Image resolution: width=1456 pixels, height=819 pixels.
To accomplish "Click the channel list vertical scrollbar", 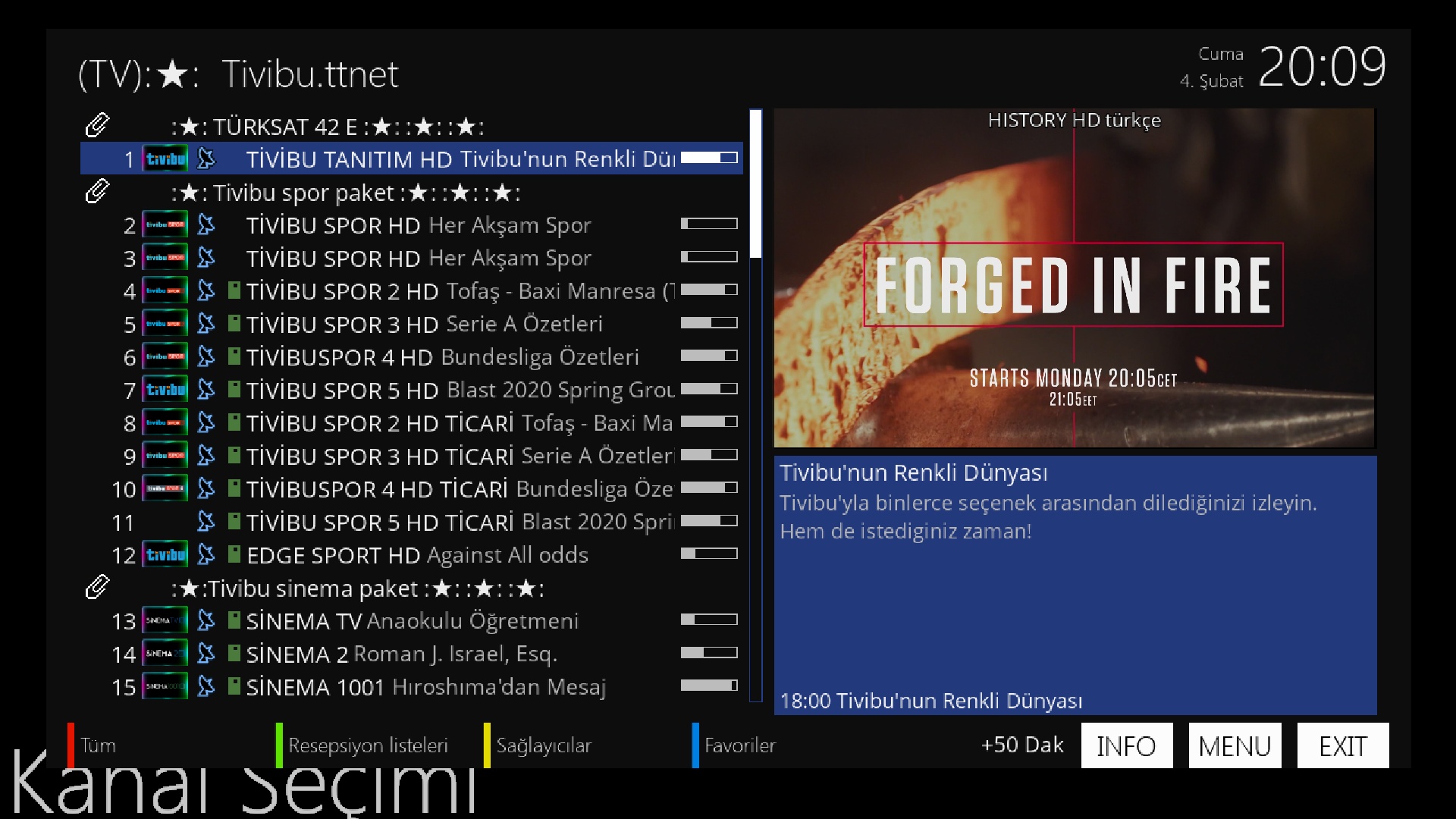I will (755, 406).
